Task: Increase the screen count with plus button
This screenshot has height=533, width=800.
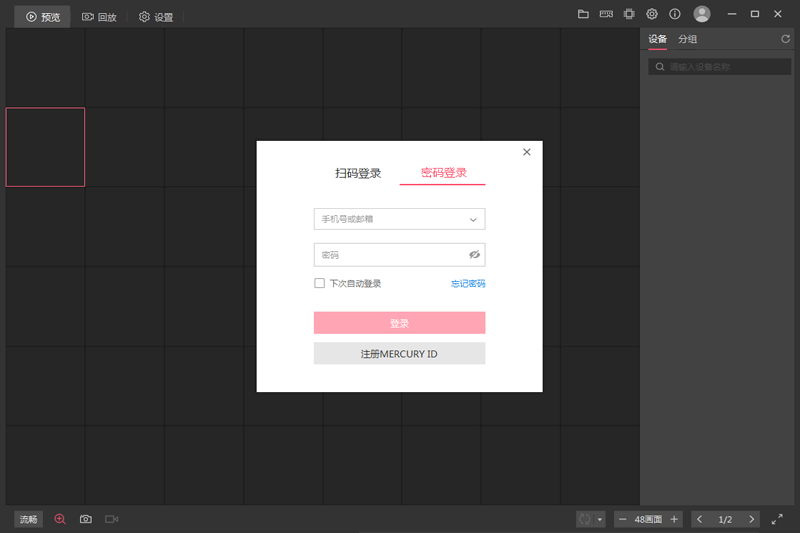Action: point(674,519)
